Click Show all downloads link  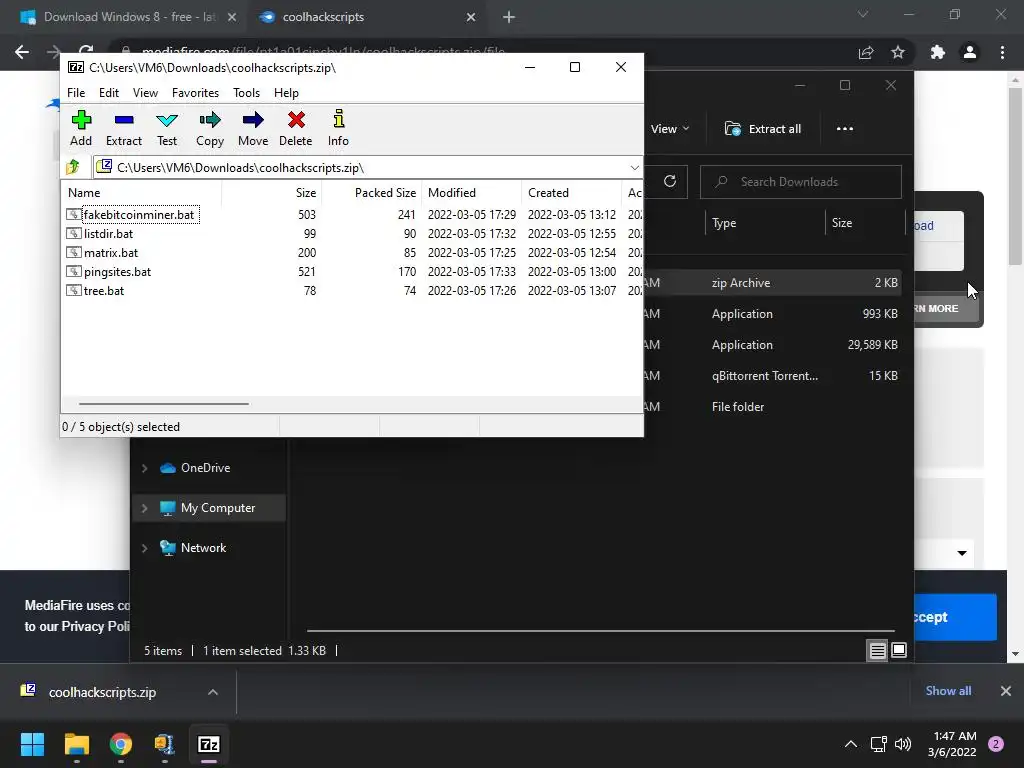click(948, 691)
